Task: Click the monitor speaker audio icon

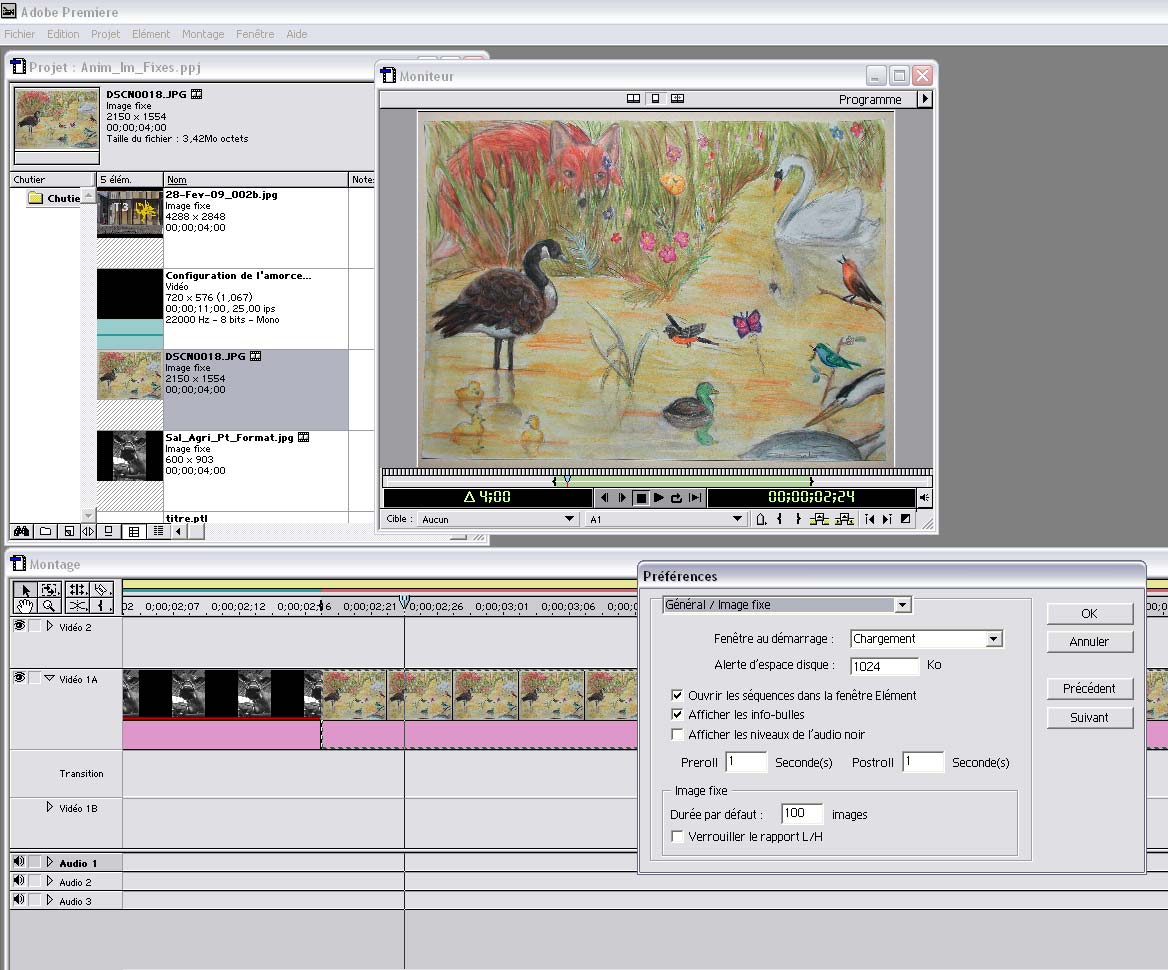Action: coord(924,498)
